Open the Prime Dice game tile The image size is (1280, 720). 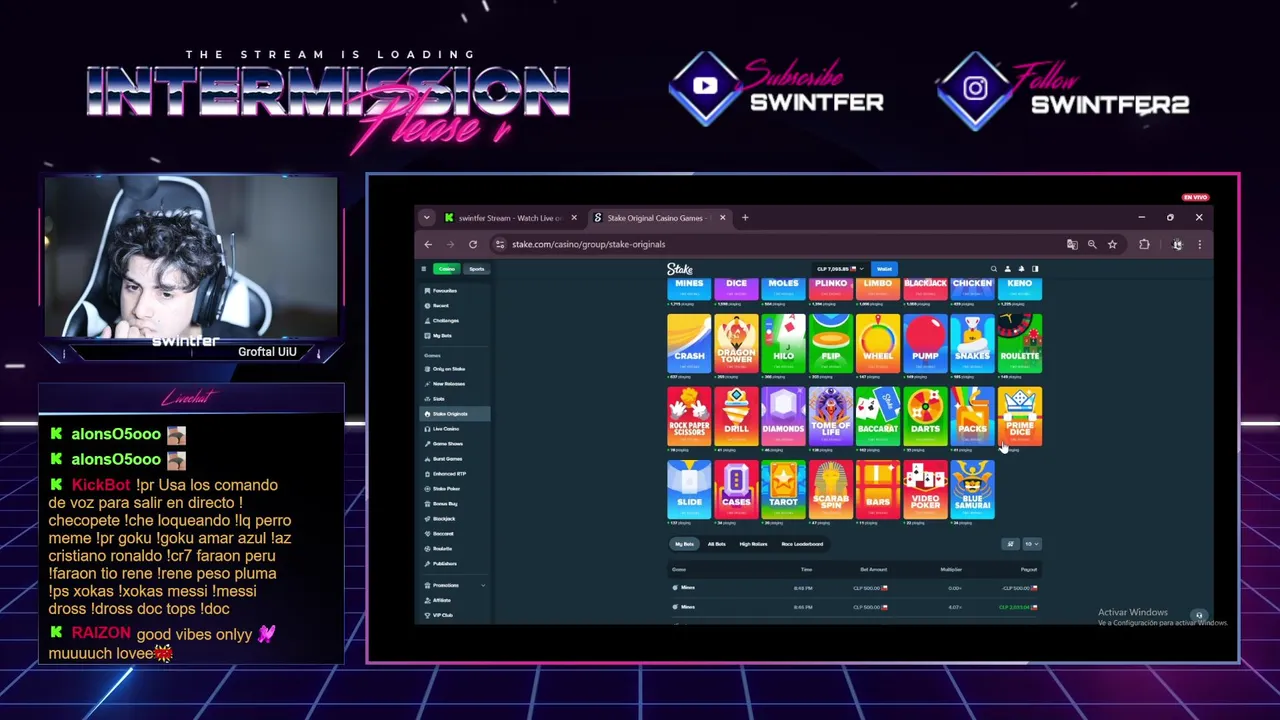click(1020, 416)
